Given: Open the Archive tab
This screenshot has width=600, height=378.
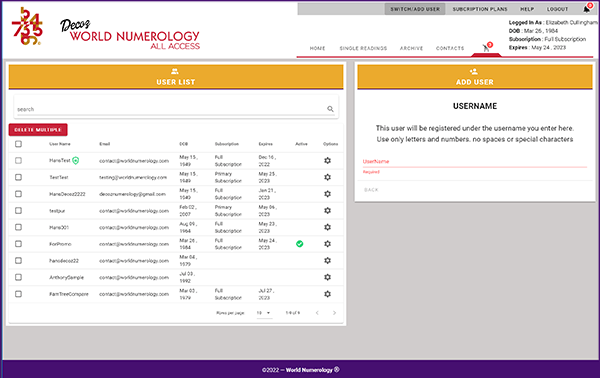Looking at the screenshot, I should [x=411, y=48].
